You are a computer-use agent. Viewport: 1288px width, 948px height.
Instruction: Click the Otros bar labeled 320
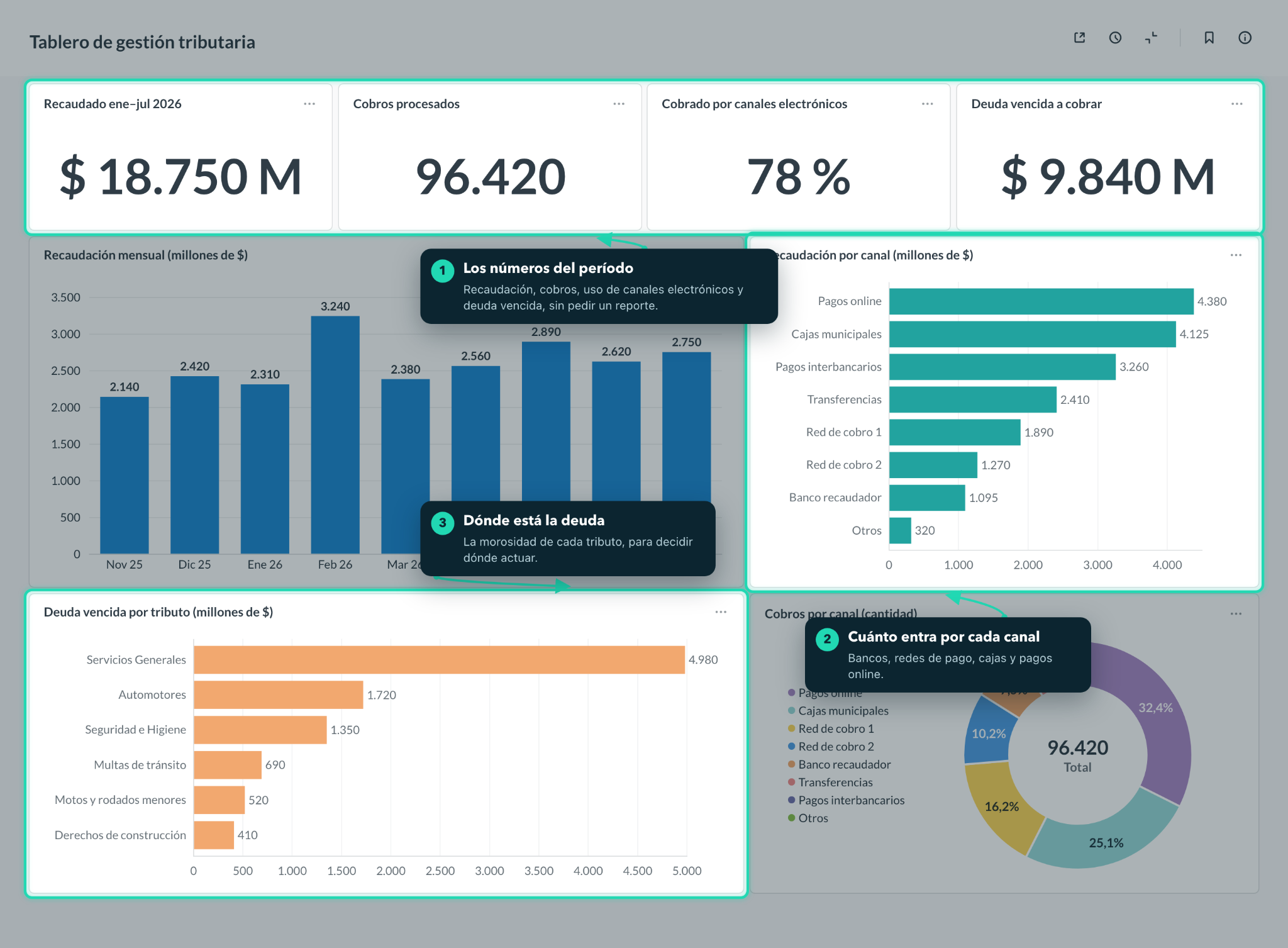[900, 530]
